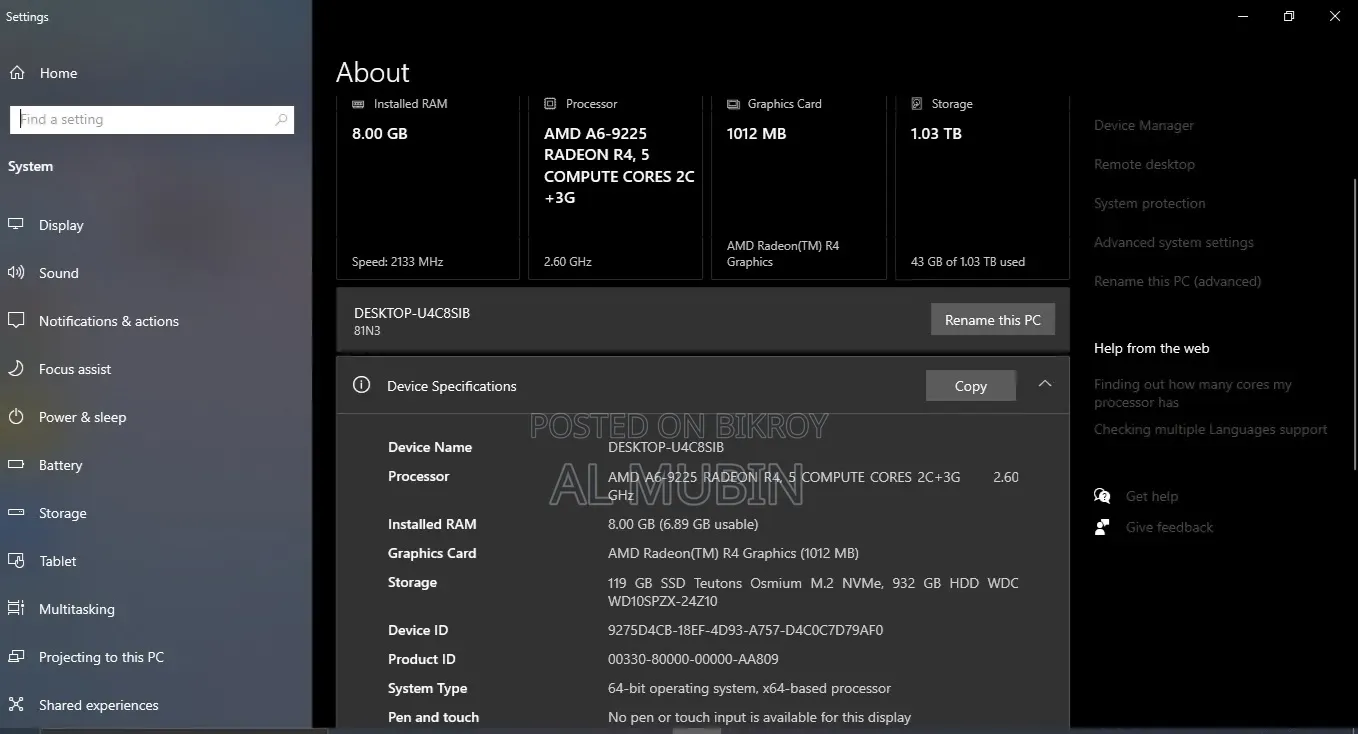Click the Display monitor icon
1358x734 pixels.
tap(17, 225)
